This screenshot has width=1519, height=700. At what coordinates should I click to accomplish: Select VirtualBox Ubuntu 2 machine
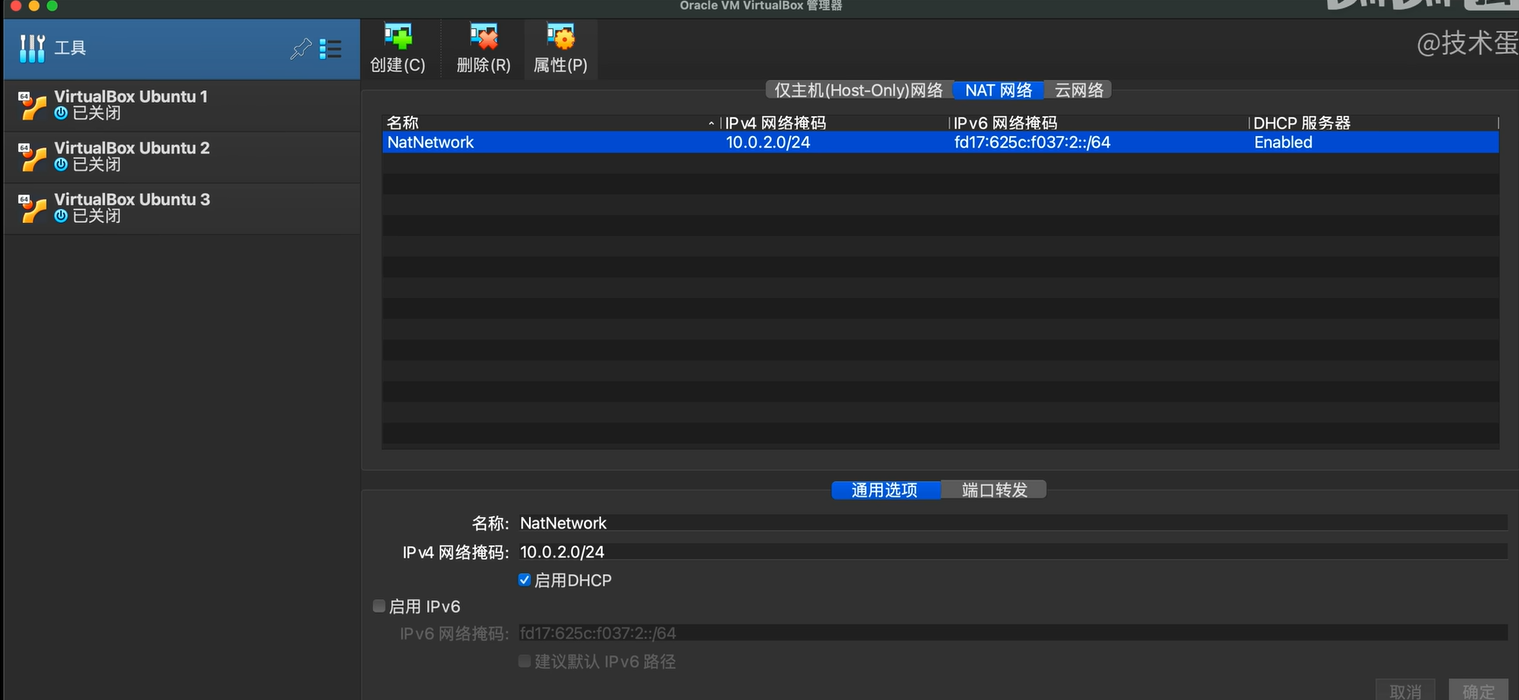click(x=181, y=156)
